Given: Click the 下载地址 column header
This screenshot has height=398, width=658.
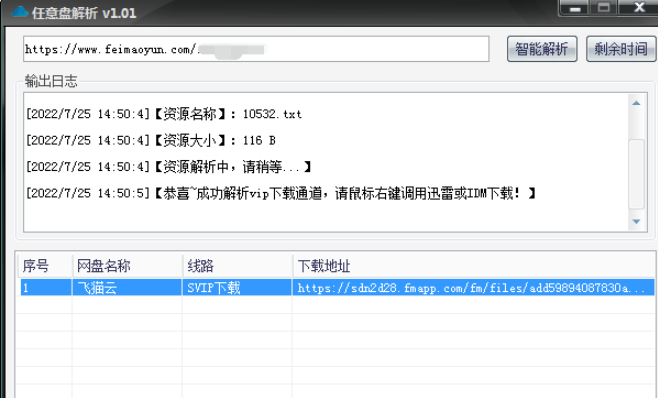Looking at the screenshot, I should [x=474, y=266].
